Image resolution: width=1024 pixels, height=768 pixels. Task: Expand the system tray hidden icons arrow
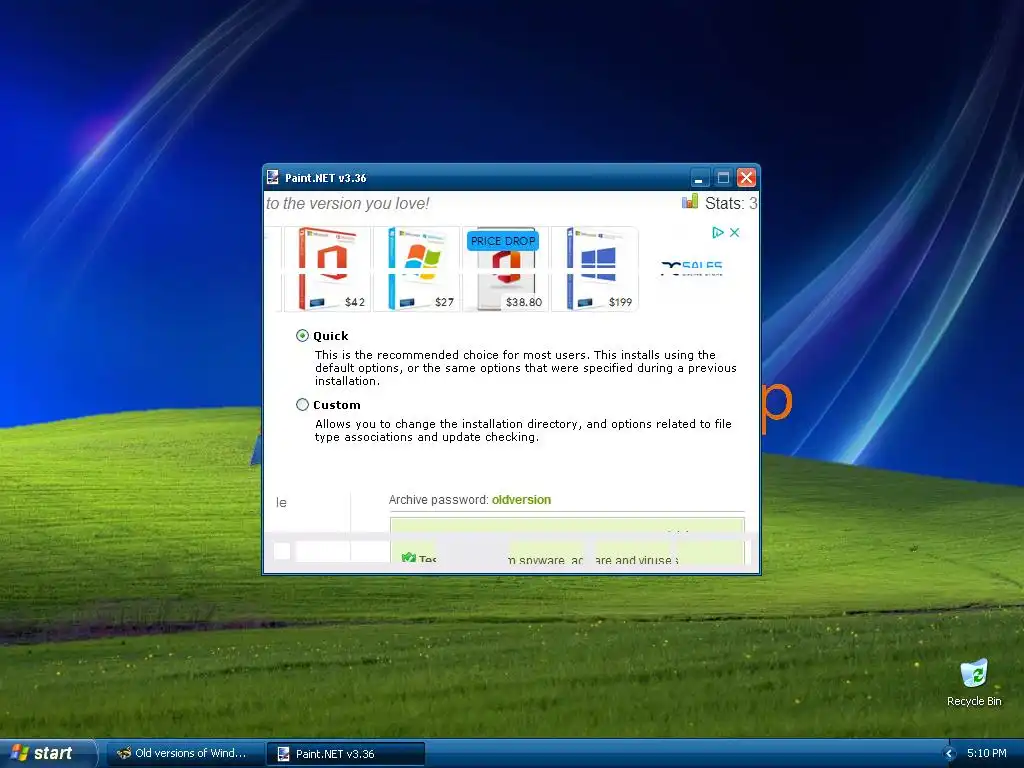[x=950, y=754]
